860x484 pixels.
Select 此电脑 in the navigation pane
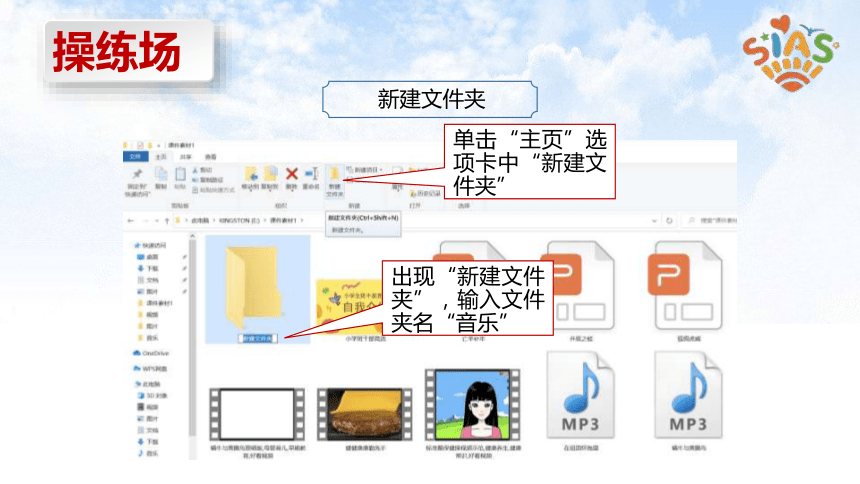(x=148, y=384)
